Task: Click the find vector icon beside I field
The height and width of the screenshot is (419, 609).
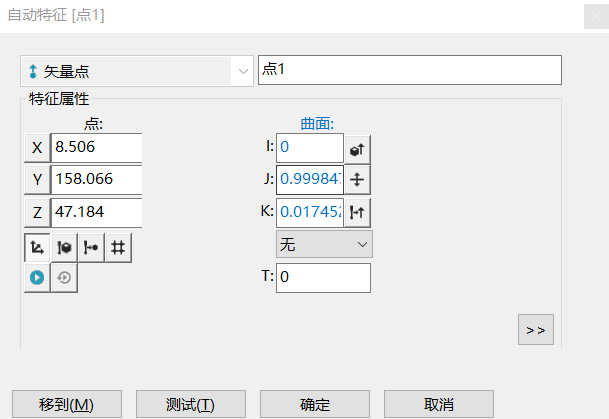Action: (358, 148)
